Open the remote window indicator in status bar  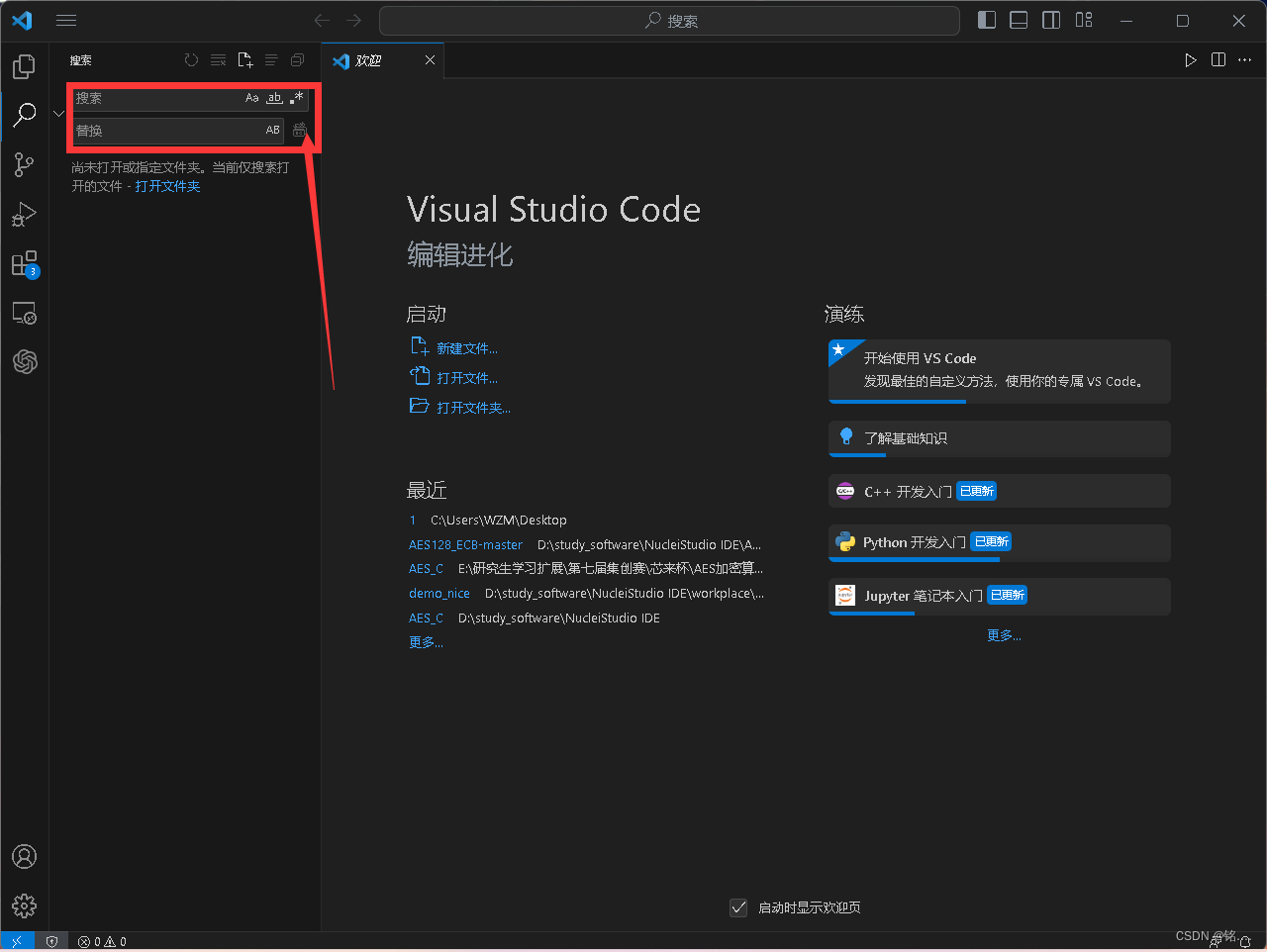[17, 941]
